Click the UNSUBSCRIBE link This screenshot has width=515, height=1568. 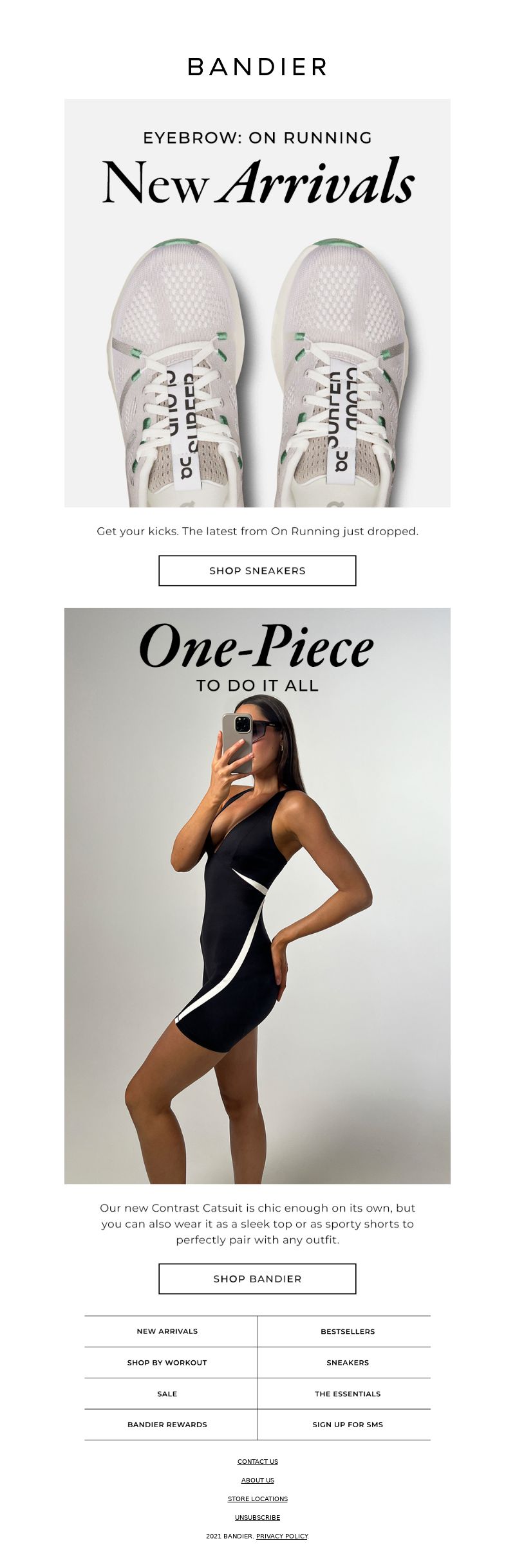(x=257, y=1517)
